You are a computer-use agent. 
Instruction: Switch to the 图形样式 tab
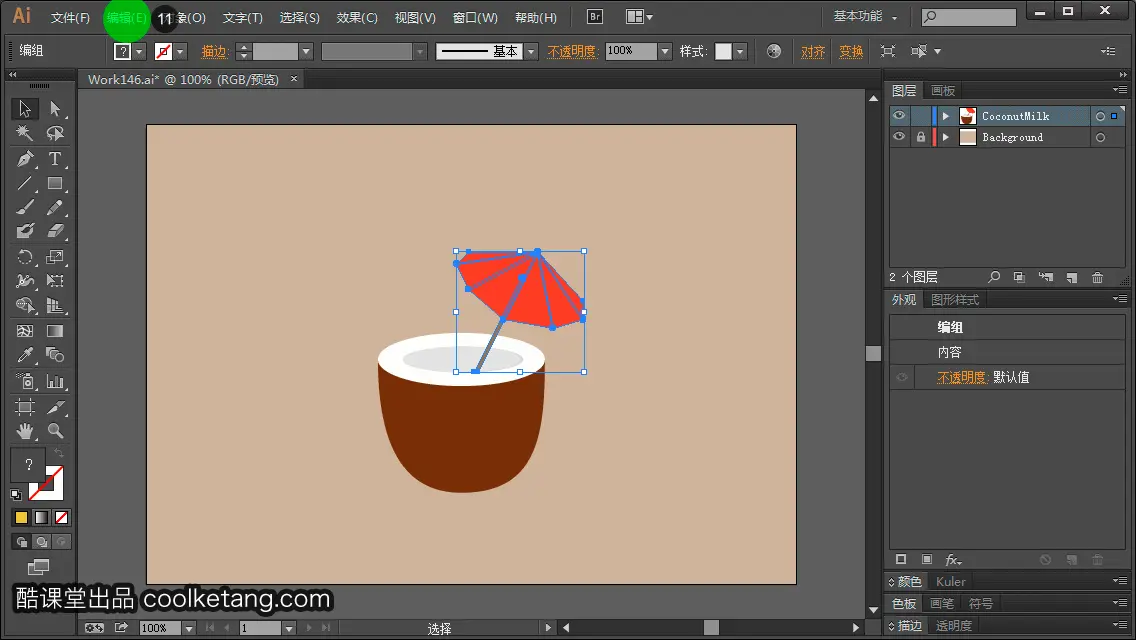(955, 300)
